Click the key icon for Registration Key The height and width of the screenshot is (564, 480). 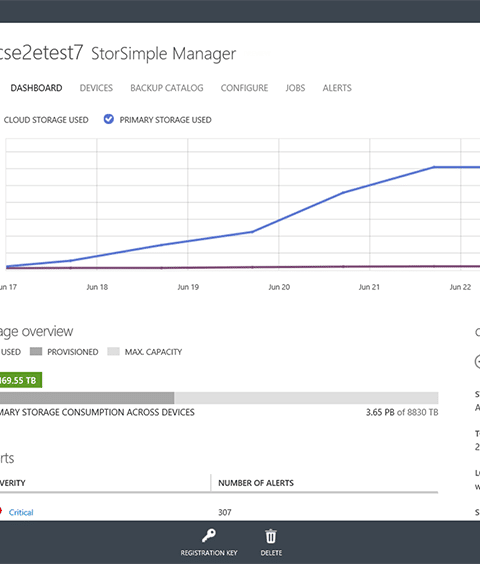click(x=209, y=536)
